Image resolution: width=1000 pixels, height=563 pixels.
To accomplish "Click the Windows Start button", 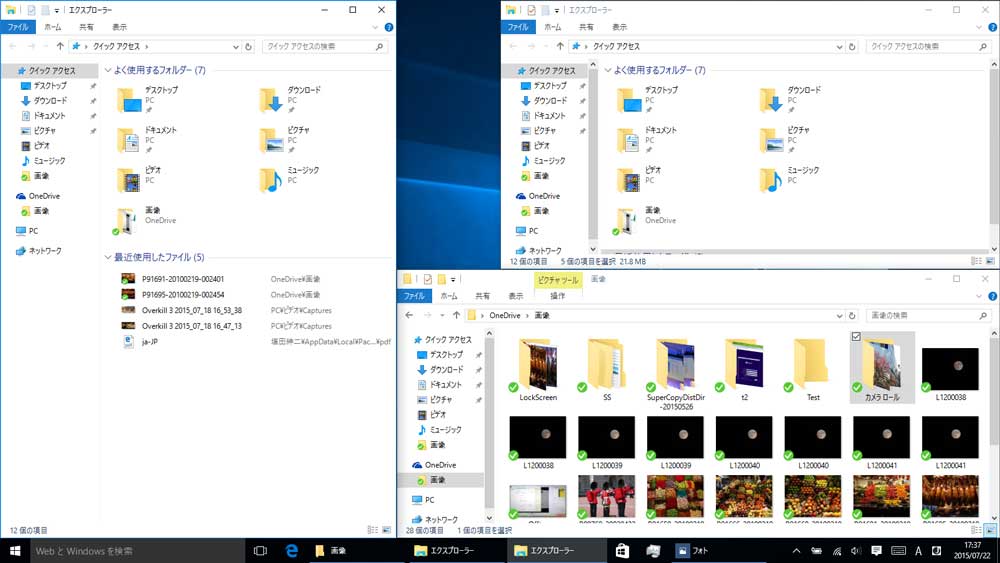I will click(15, 550).
